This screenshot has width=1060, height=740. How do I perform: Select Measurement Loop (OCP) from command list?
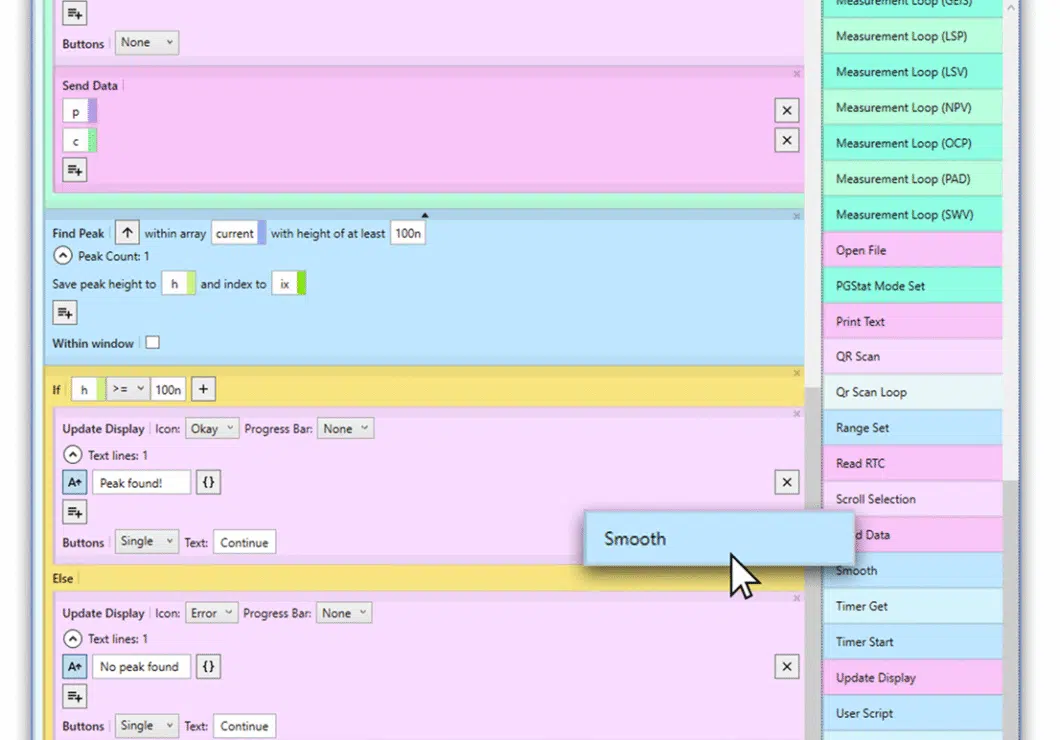[911, 143]
